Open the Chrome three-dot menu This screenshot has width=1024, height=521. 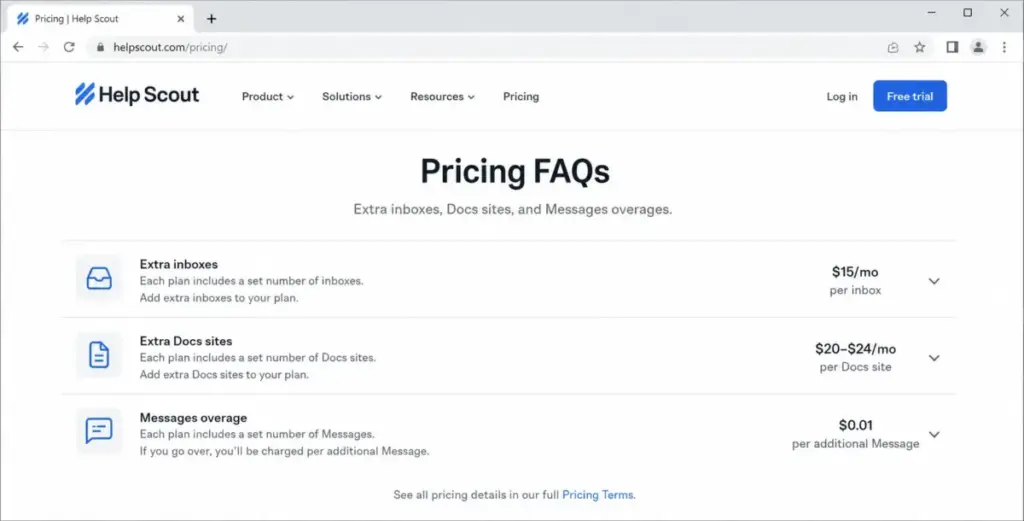(x=1004, y=47)
